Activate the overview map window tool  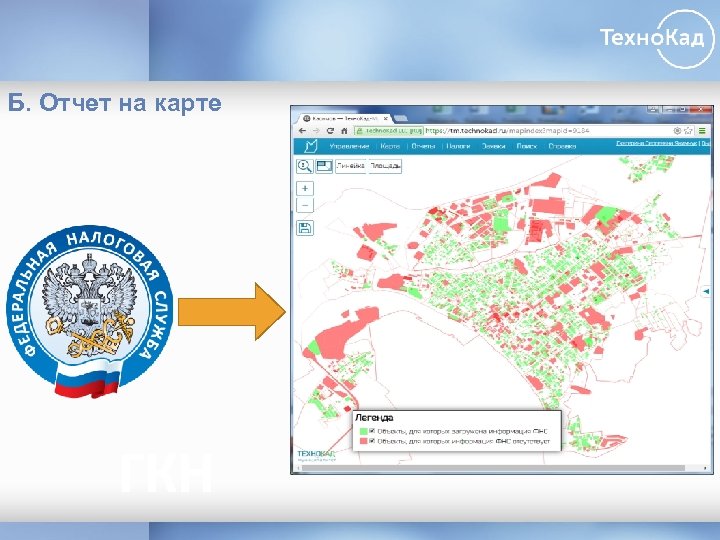(x=324, y=166)
